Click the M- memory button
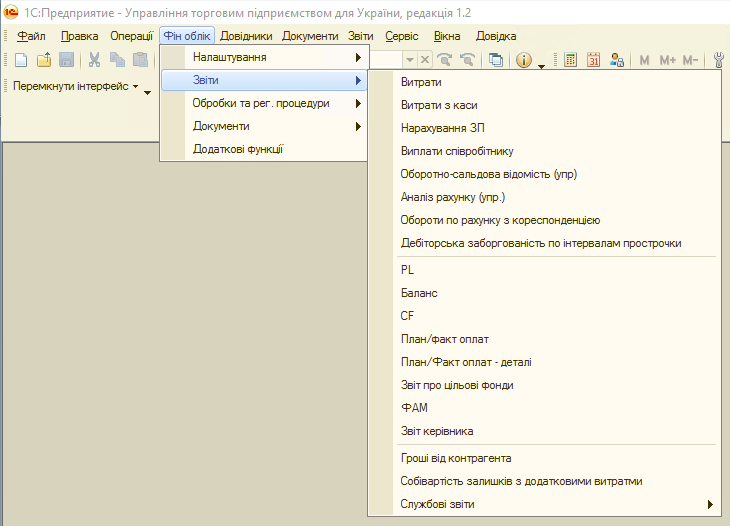The height and width of the screenshot is (526, 730). click(x=690, y=60)
